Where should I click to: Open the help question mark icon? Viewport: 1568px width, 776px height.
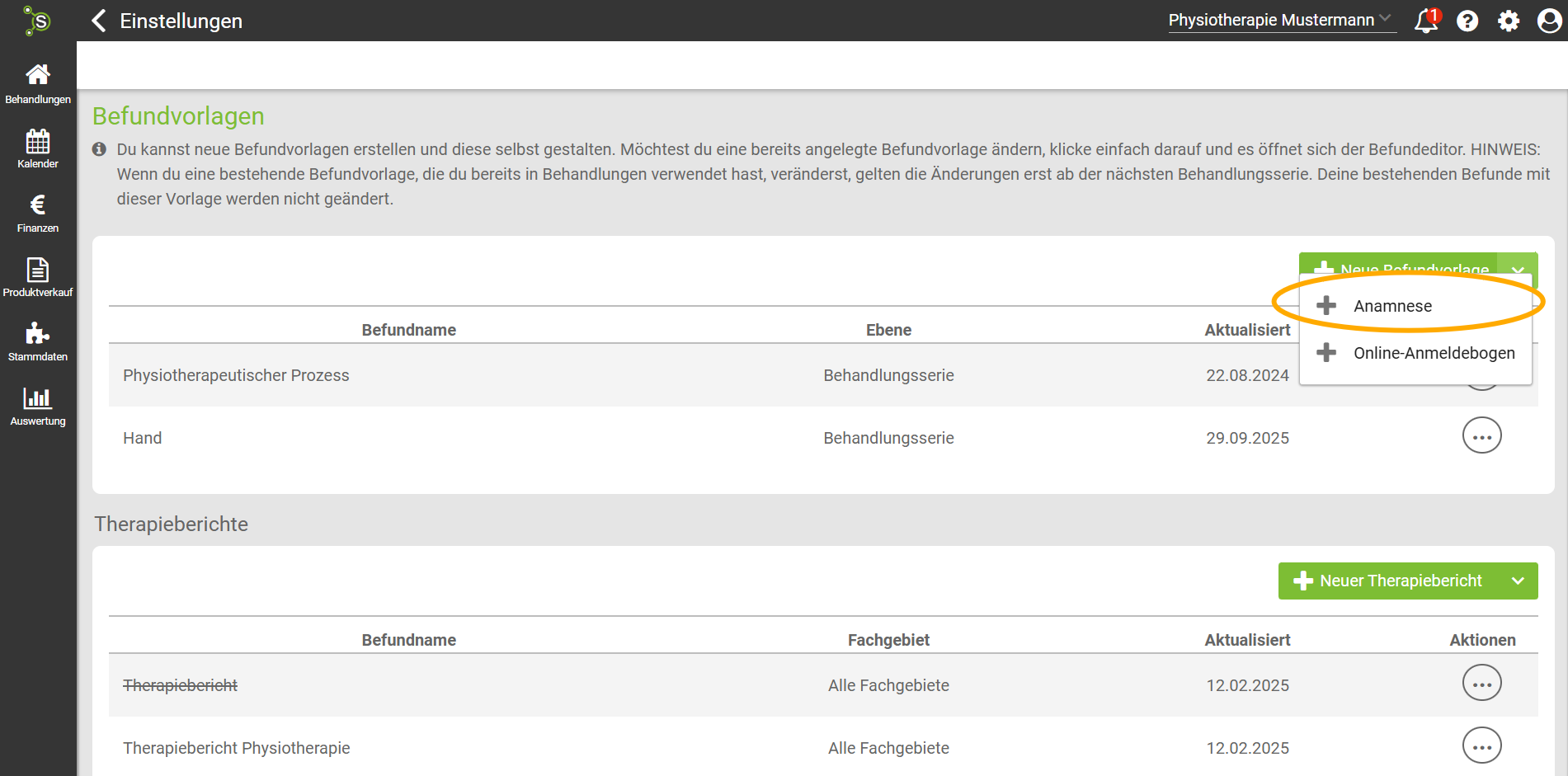click(x=1467, y=21)
